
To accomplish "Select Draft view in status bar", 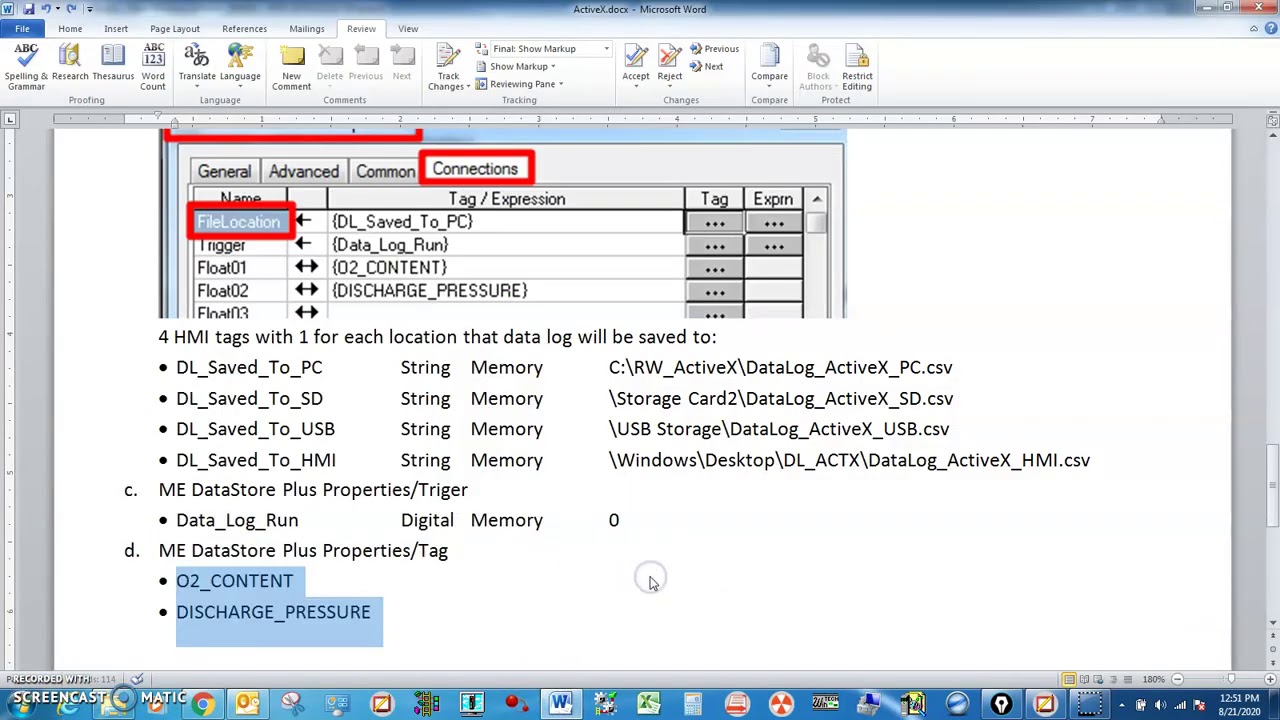I will (x=1129, y=680).
